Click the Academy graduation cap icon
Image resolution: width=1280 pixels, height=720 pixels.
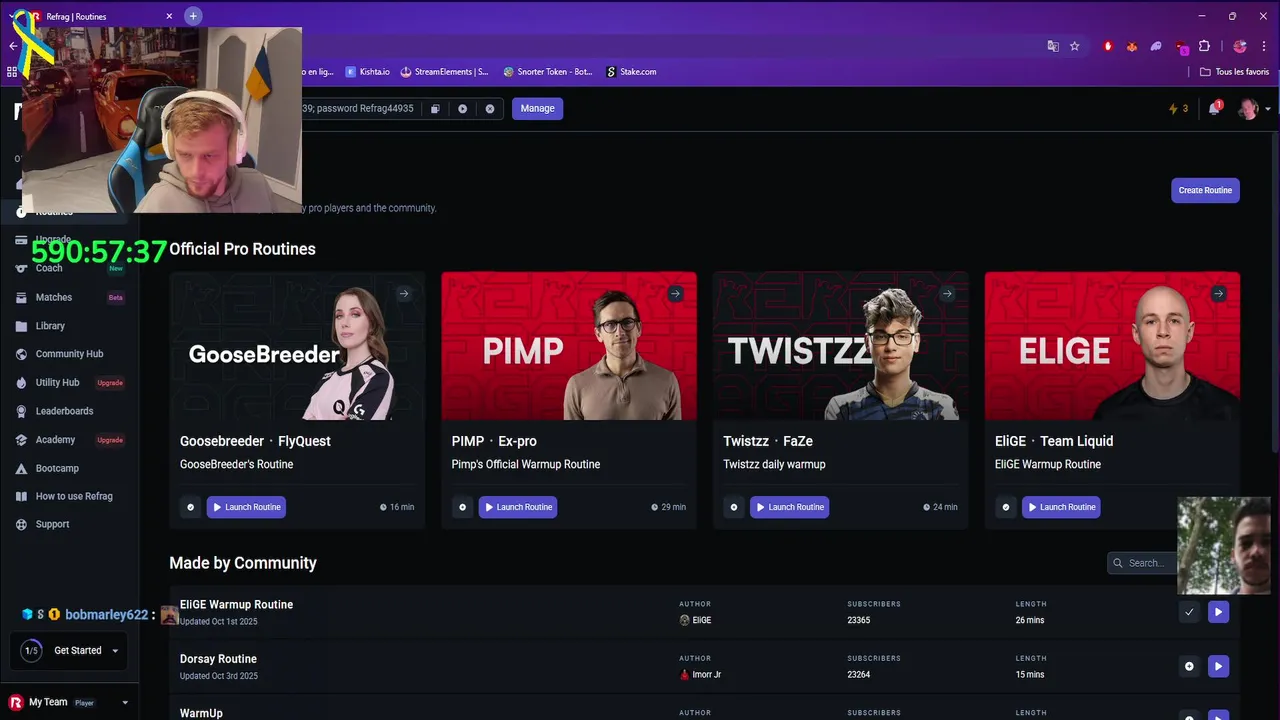click(x=21, y=440)
